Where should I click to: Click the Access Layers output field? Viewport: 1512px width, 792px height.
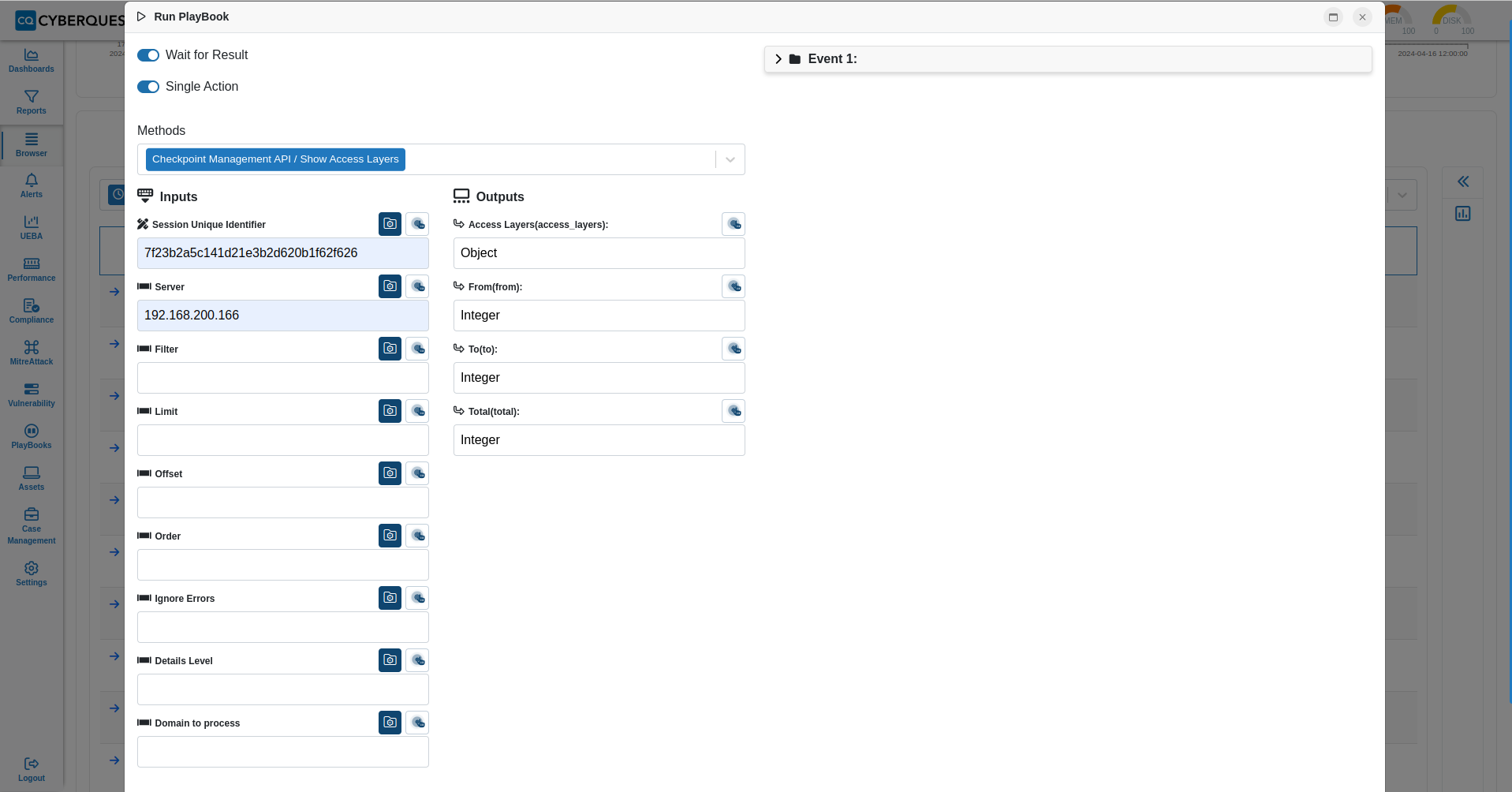(x=599, y=253)
